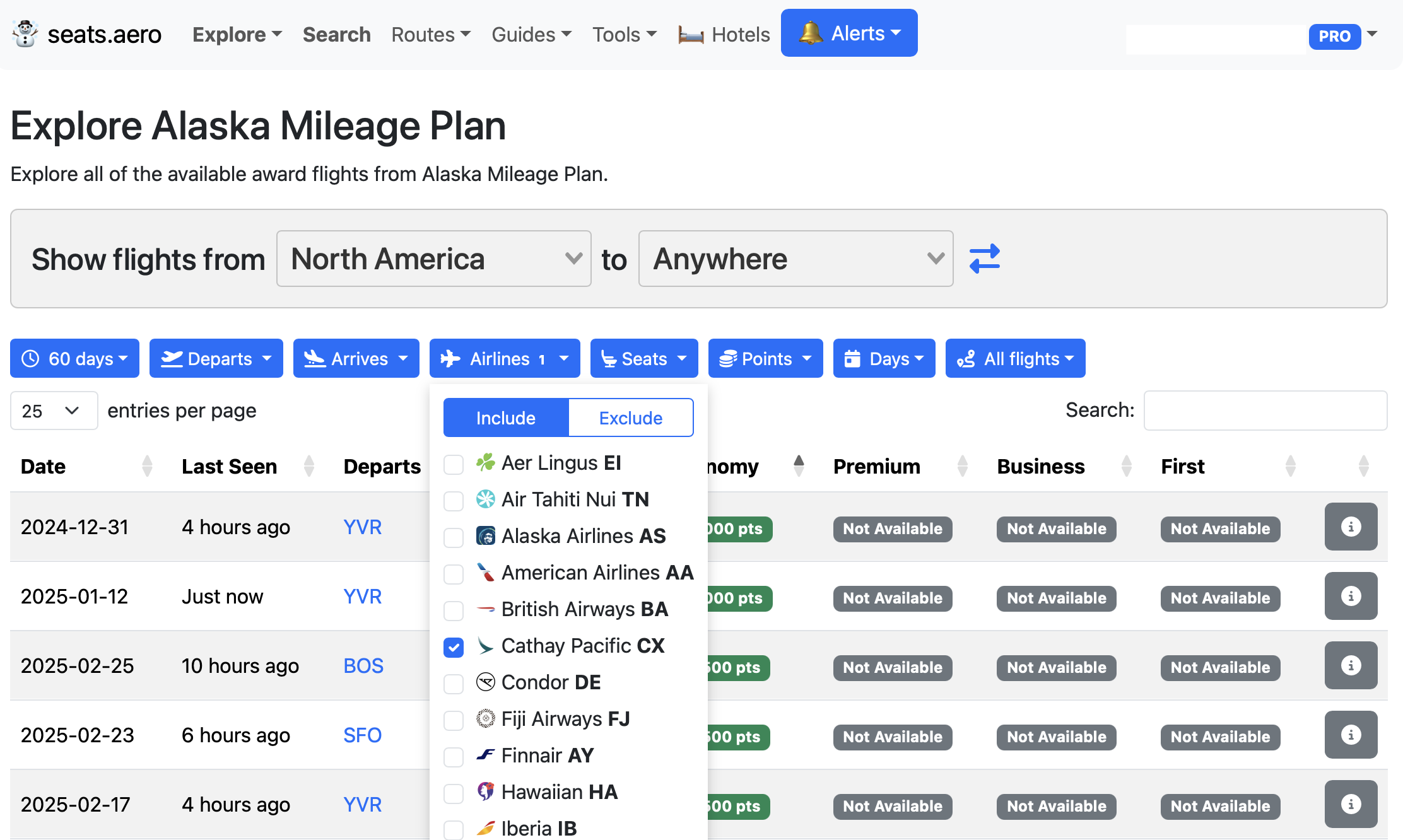Select the Include airlines tab

[506, 417]
